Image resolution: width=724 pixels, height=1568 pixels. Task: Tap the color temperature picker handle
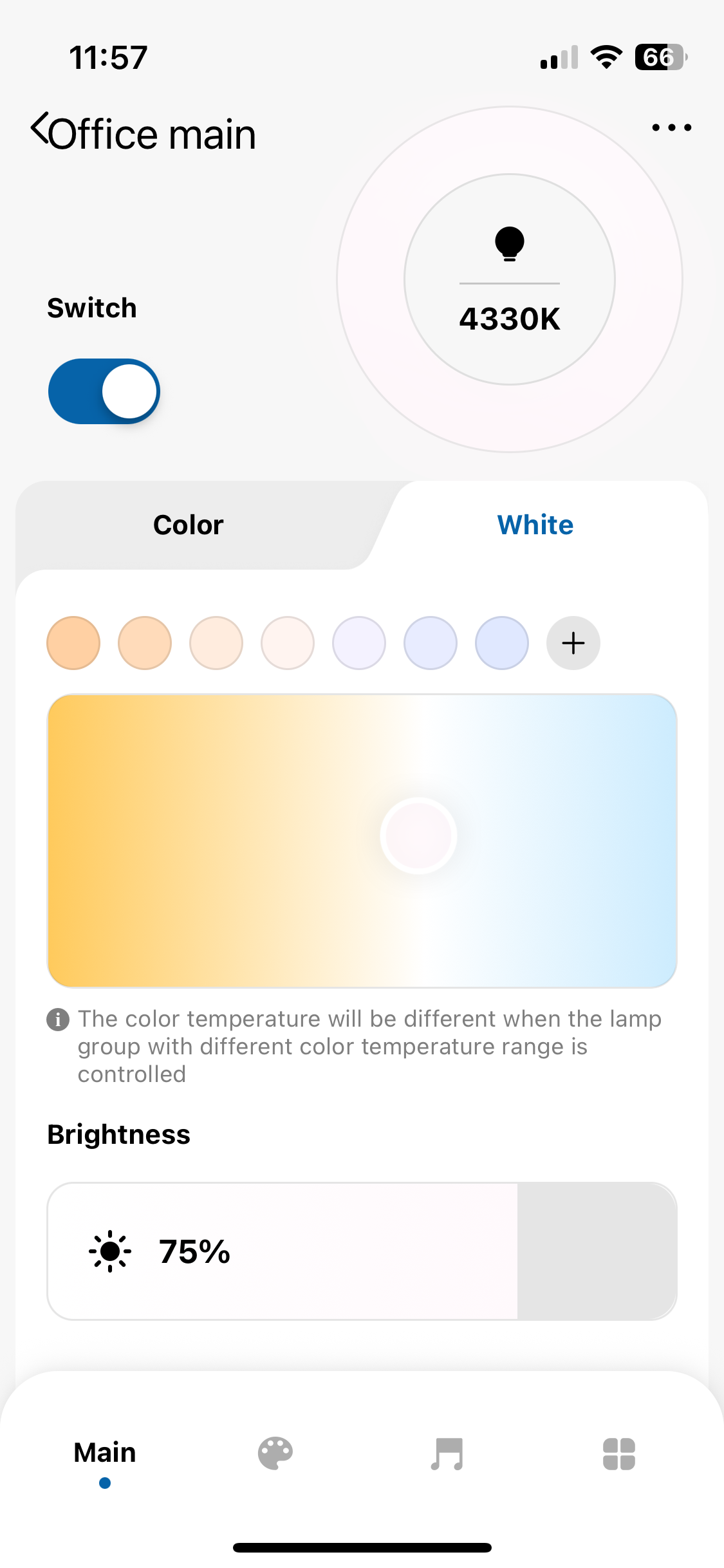point(418,835)
